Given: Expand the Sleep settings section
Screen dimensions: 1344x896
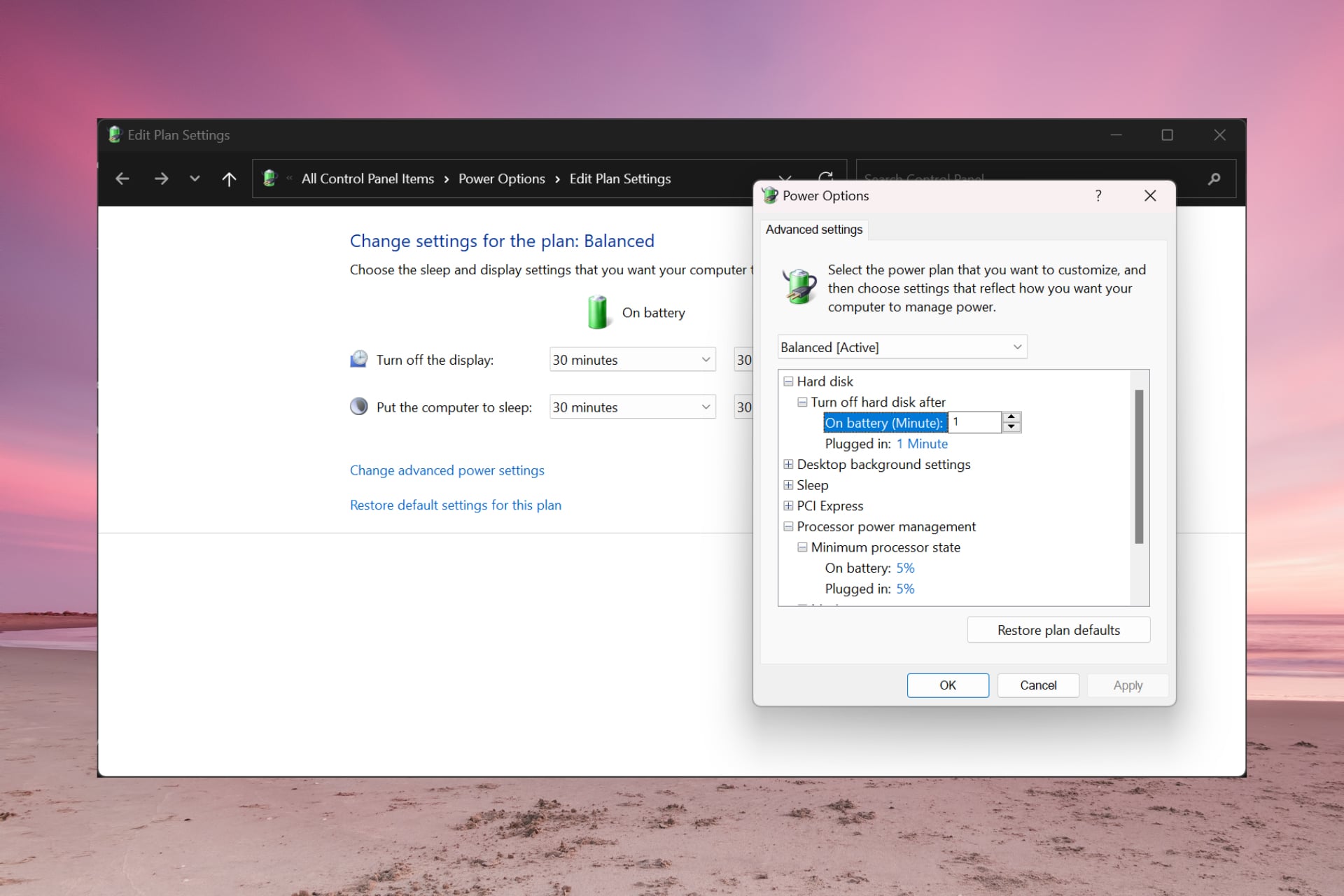Looking at the screenshot, I should point(788,485).
